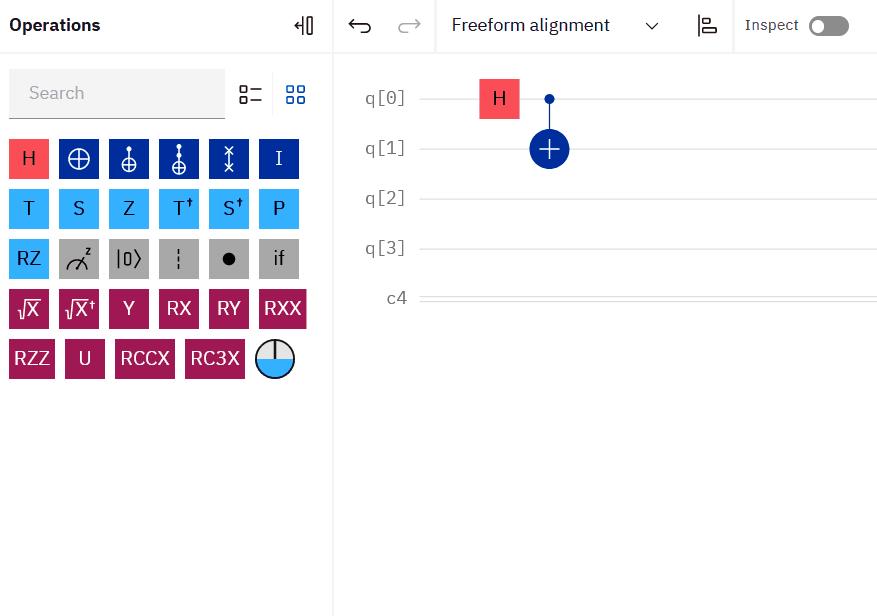
Task: Select the SWAP gate icon
Action: (x=229, y=159)
